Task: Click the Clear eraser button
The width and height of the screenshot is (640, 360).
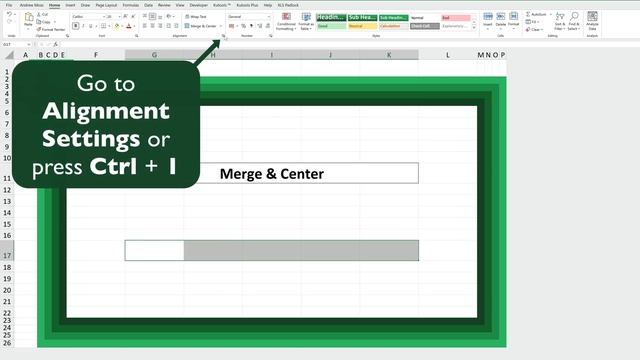Action: pyautogui.click(x=534, y=29)
